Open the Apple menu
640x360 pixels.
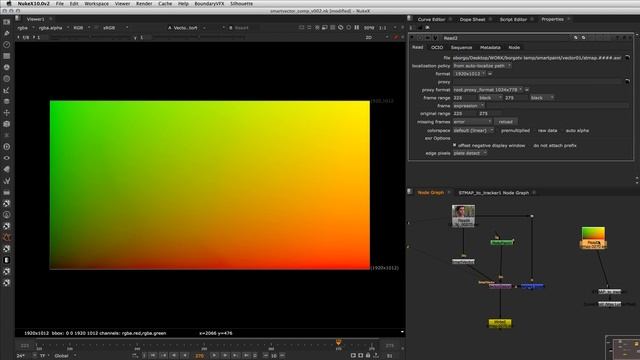9,4
